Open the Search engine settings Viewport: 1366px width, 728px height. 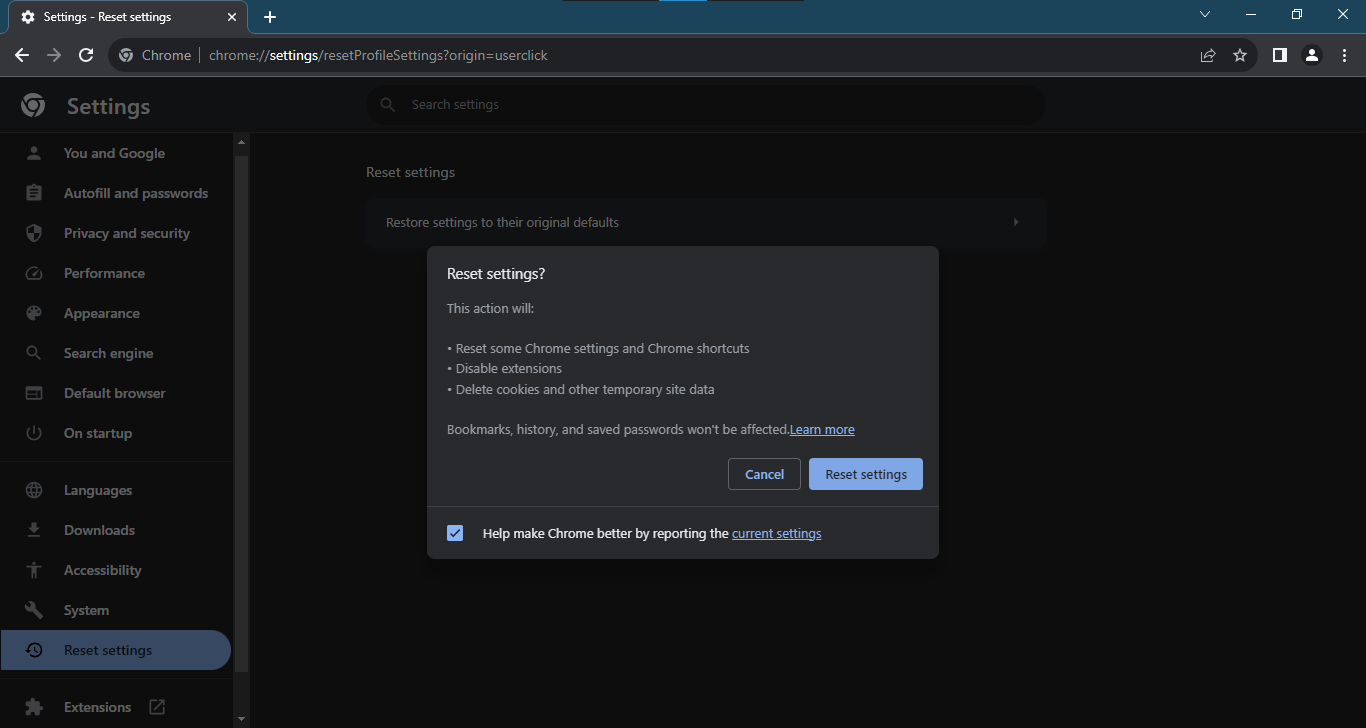coord(108,352)
